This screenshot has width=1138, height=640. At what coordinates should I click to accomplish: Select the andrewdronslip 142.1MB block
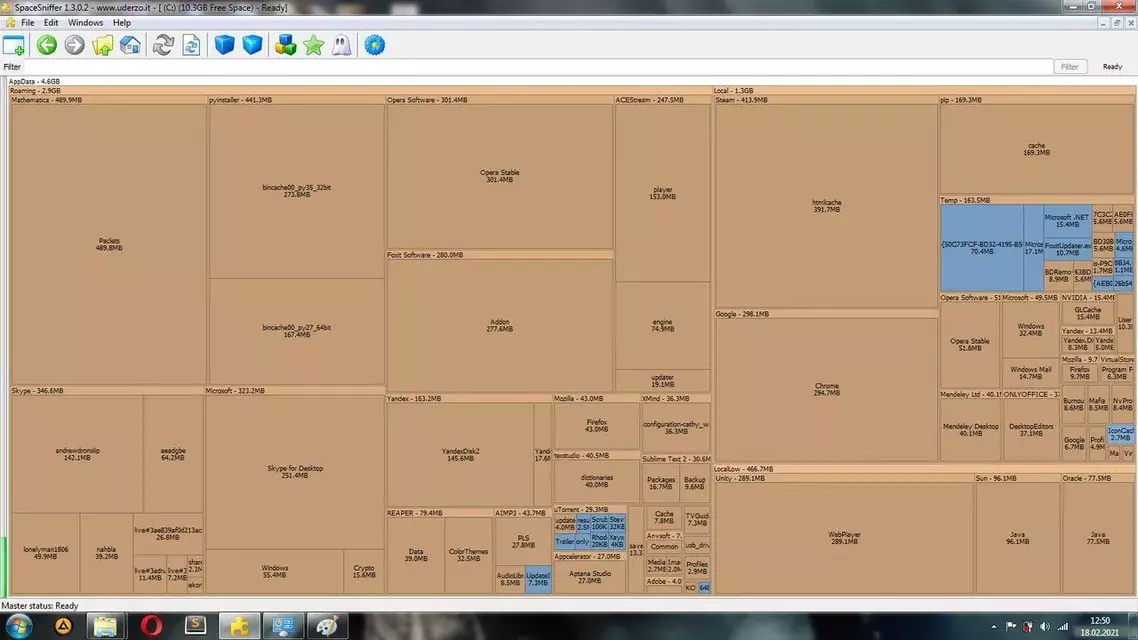77,454
